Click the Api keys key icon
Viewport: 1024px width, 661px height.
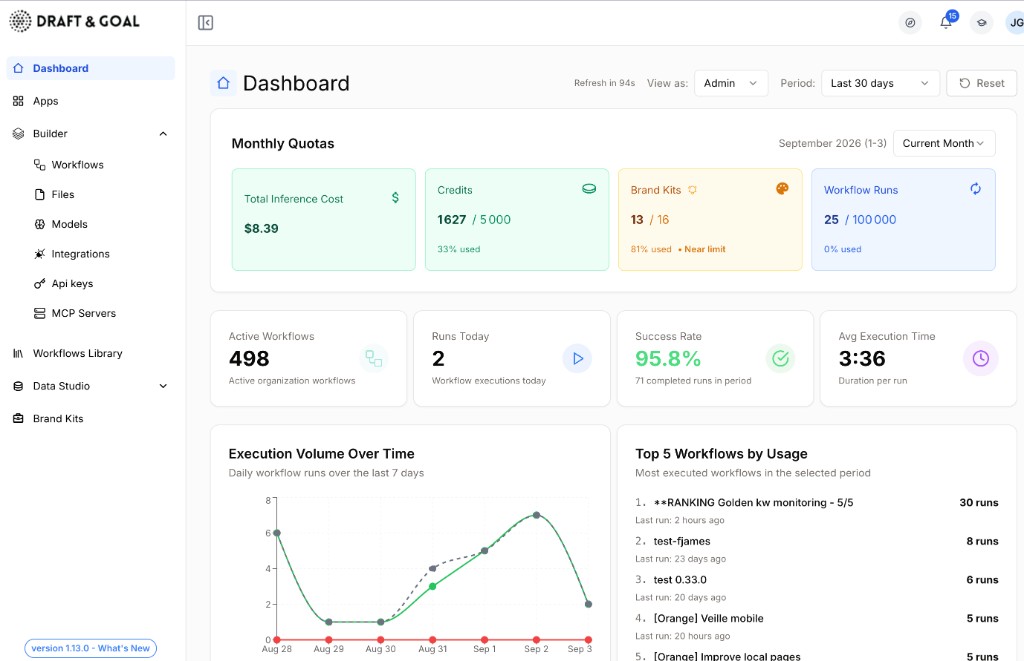tap(40, 283)
